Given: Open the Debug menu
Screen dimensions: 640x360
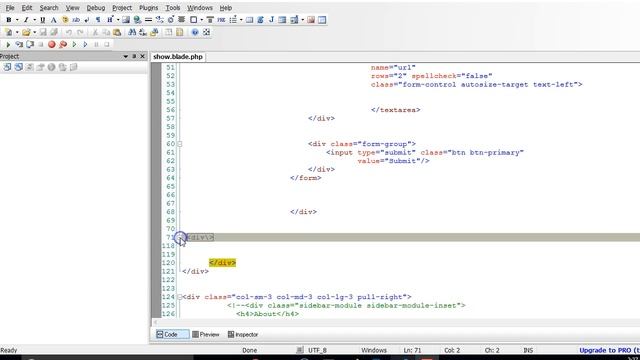Looking at the screenshot, I should 96,8.
